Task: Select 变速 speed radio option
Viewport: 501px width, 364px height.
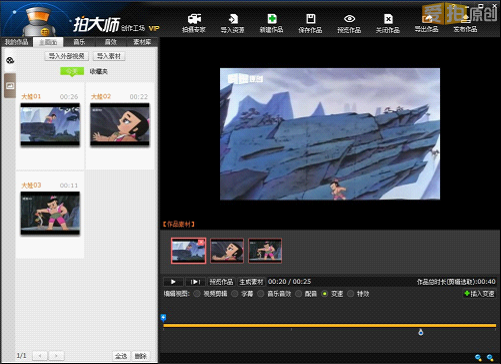Action: tap(324, 294)
